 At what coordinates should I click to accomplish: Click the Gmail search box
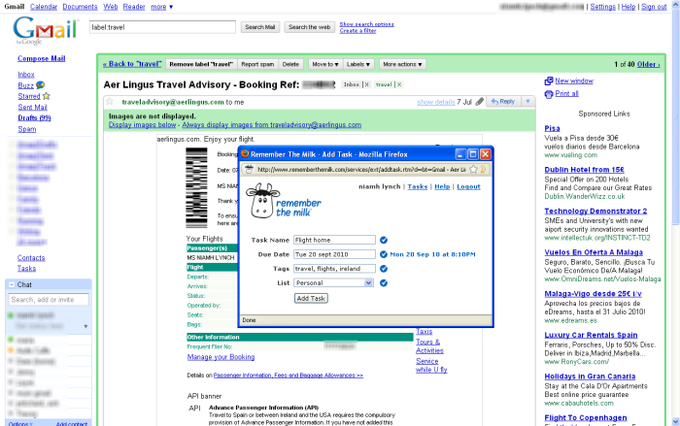point(162,27)
